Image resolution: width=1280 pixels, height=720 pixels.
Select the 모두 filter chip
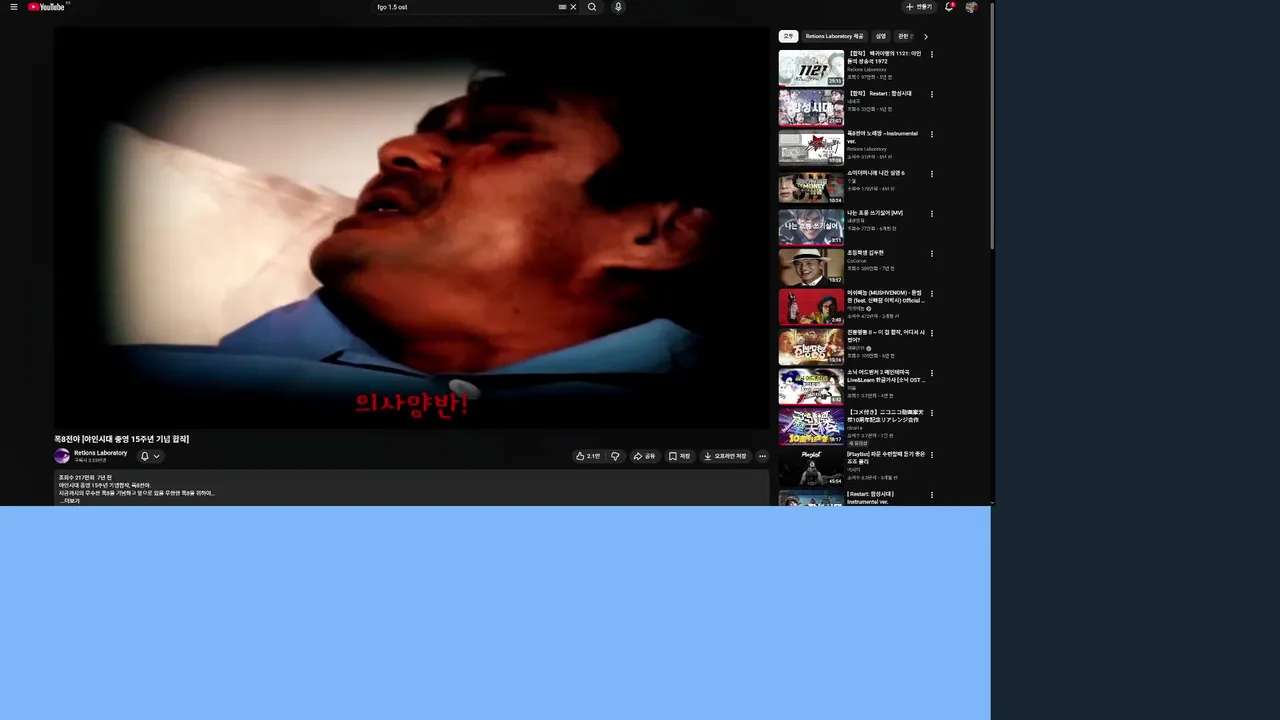pos(788,36)
